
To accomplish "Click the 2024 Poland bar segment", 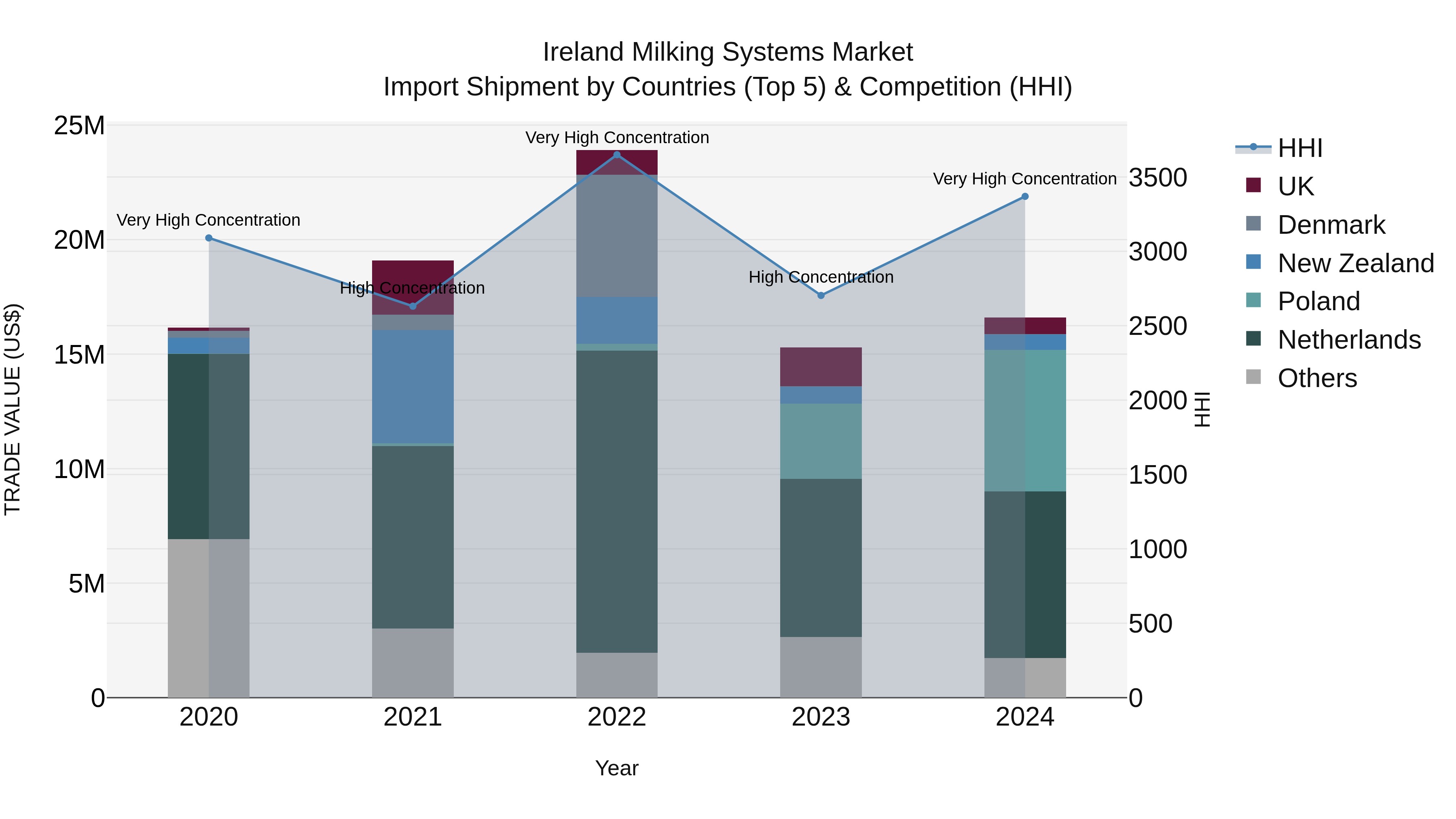I will (1025, 421).
